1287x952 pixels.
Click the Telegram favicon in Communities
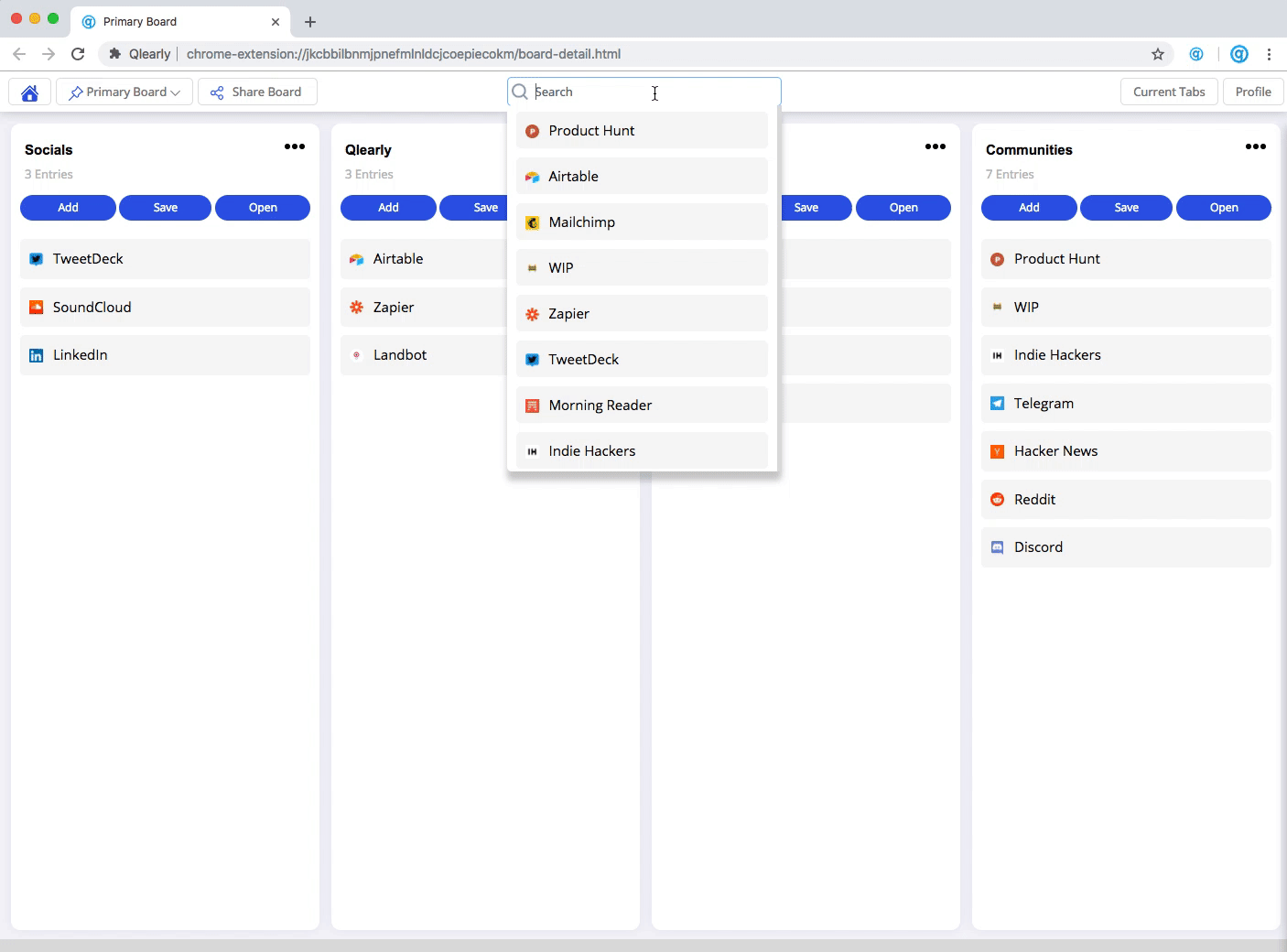998,404
